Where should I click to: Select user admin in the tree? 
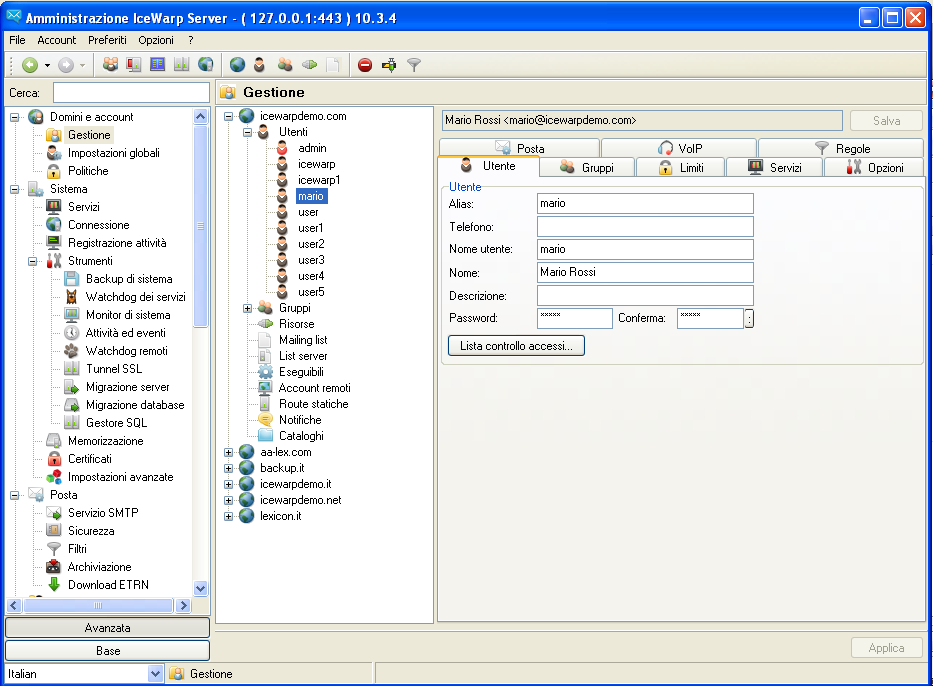tap(312, 148)
